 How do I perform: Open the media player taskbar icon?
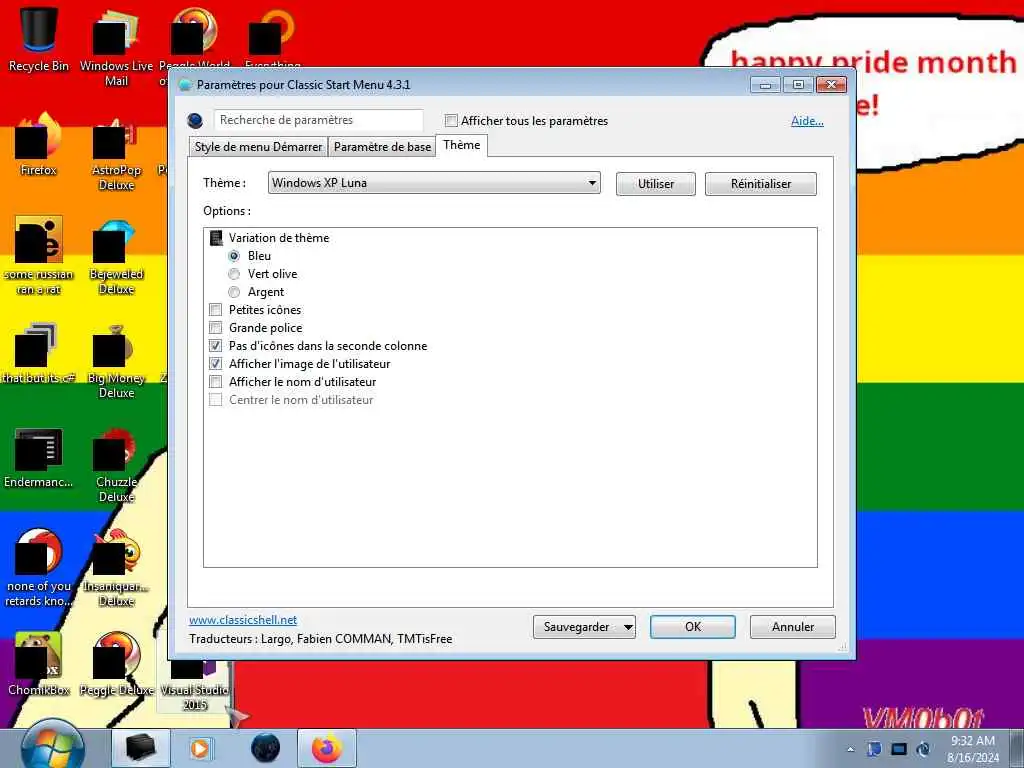click(x=200, y=748)
